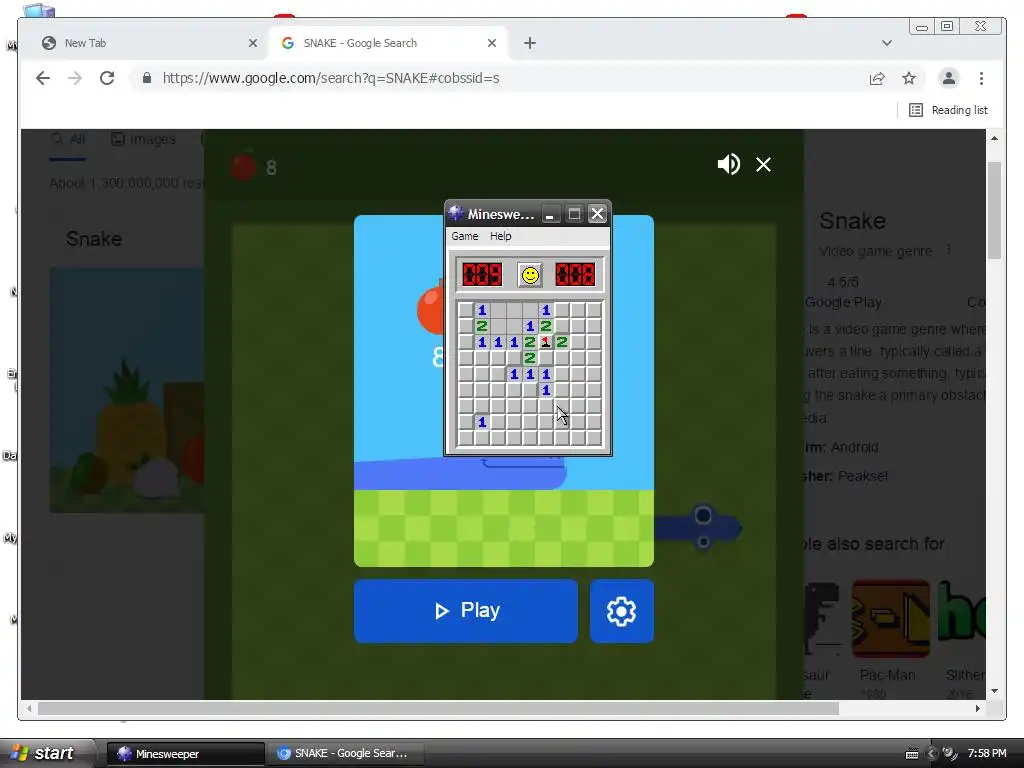Select SNAKE Google Search in the taskbar
Screen dimensions: 1024x768
coord(346,754)
